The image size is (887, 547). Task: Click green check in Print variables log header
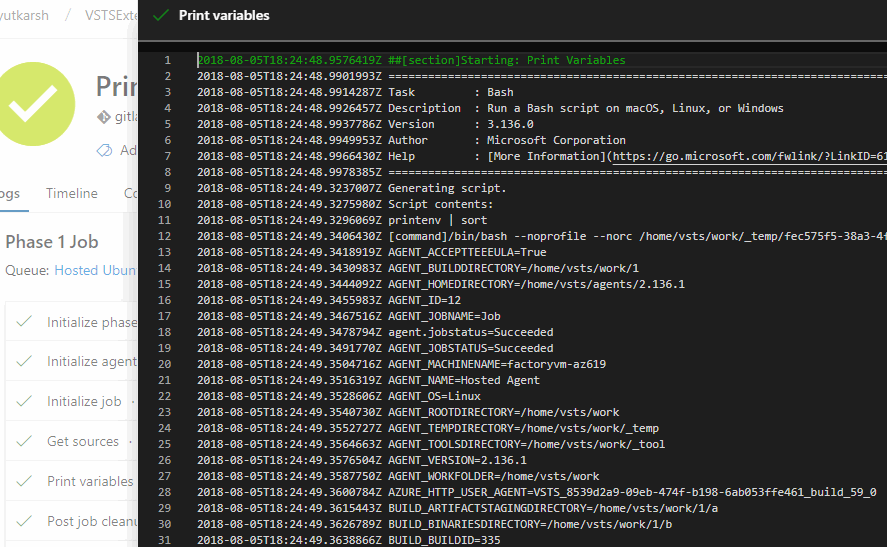(160, 16)
